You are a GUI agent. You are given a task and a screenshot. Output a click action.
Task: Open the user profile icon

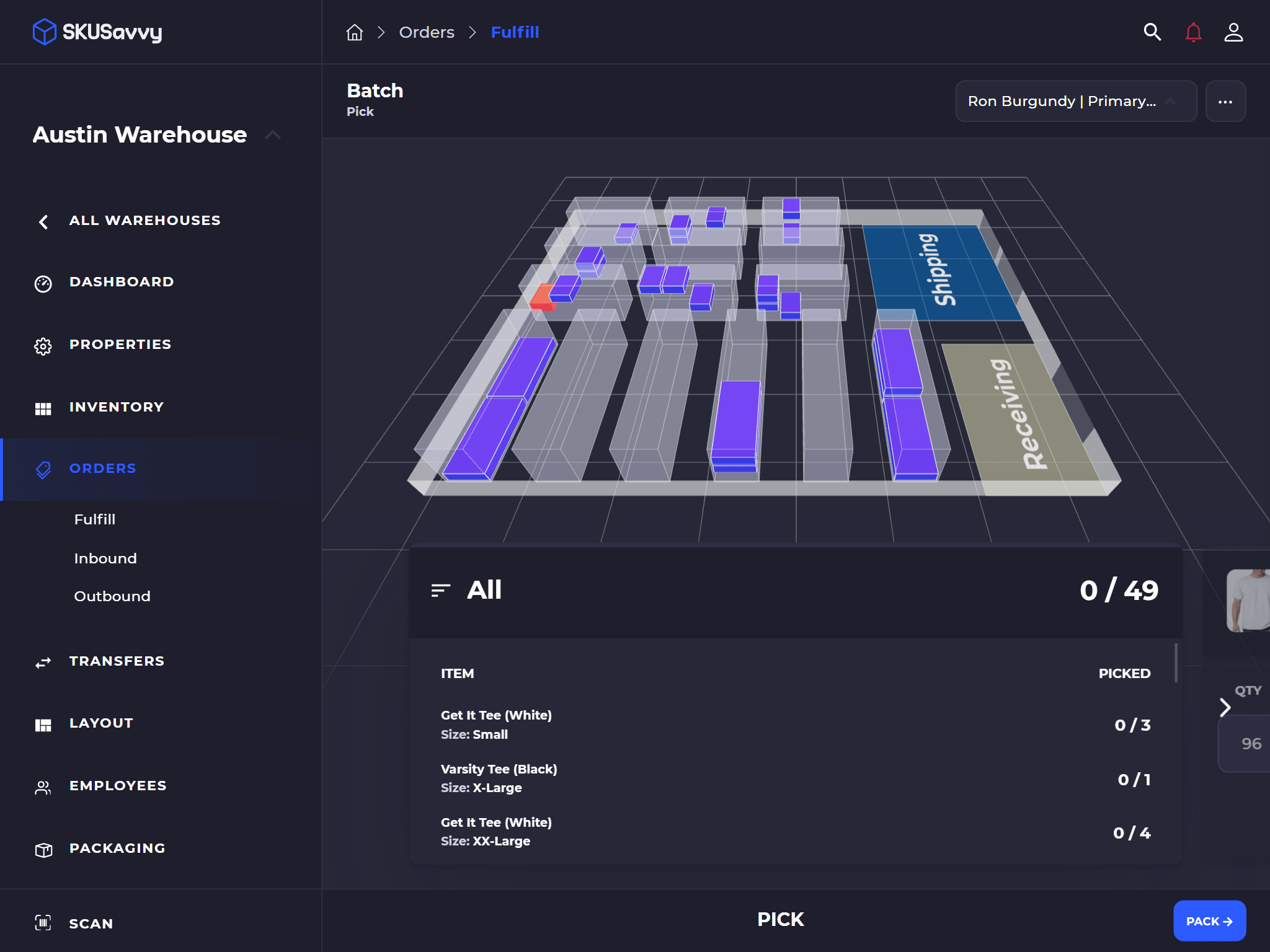(1233, 32)
